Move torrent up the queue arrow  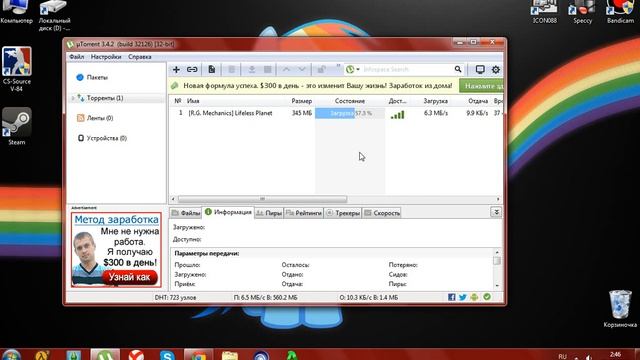click(286, 70)
